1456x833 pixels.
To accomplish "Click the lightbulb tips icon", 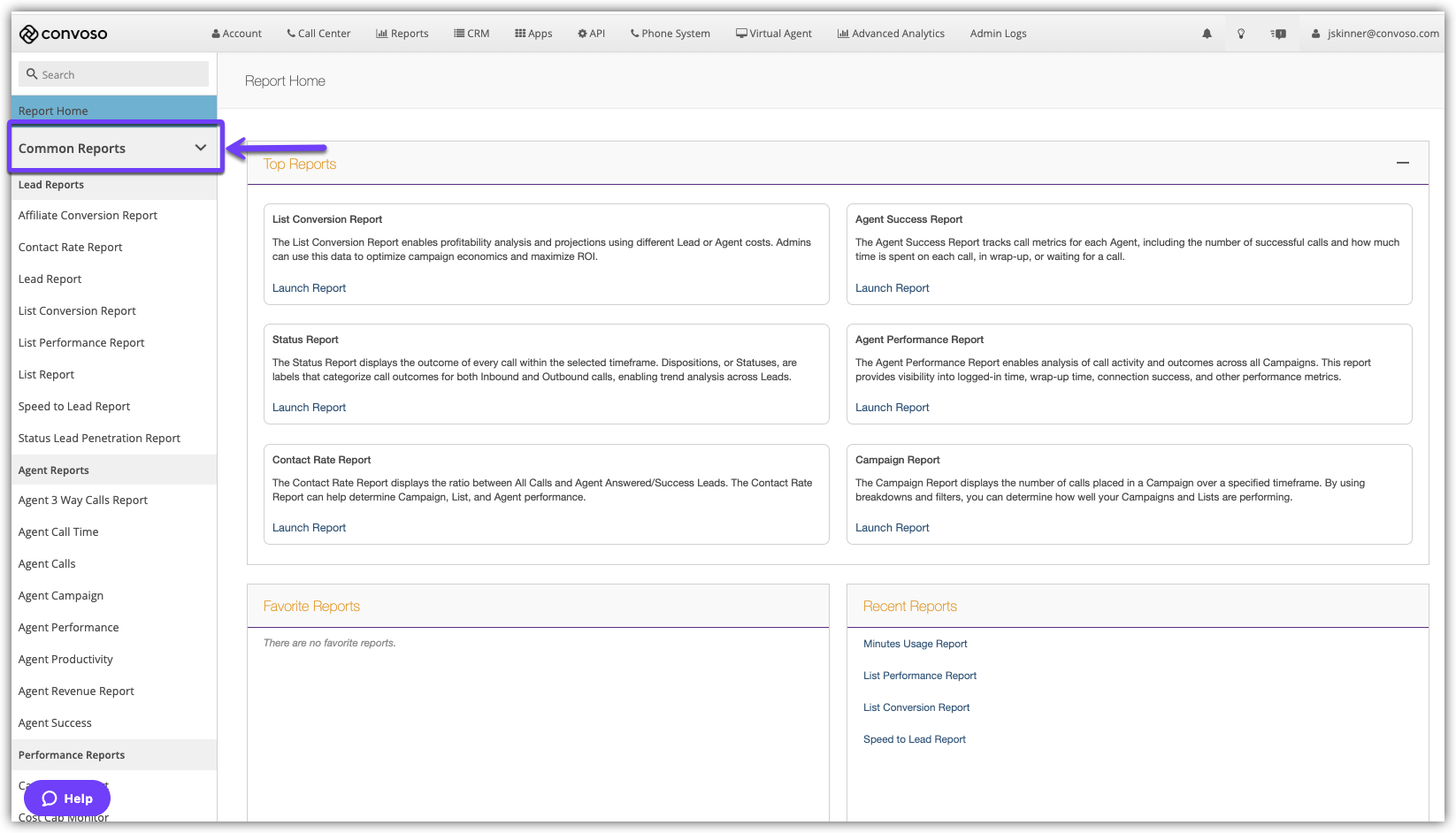I will pos(1241,34).
